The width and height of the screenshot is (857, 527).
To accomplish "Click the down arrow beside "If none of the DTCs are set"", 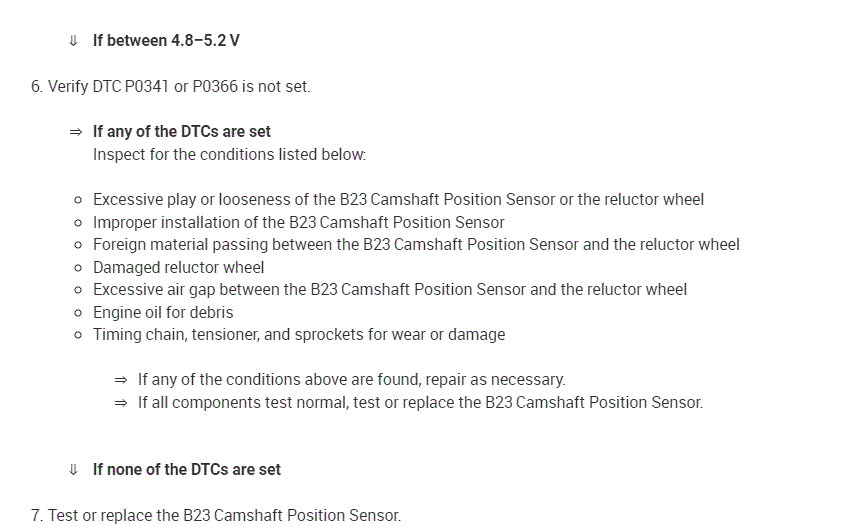I will (x=73, y=470).
